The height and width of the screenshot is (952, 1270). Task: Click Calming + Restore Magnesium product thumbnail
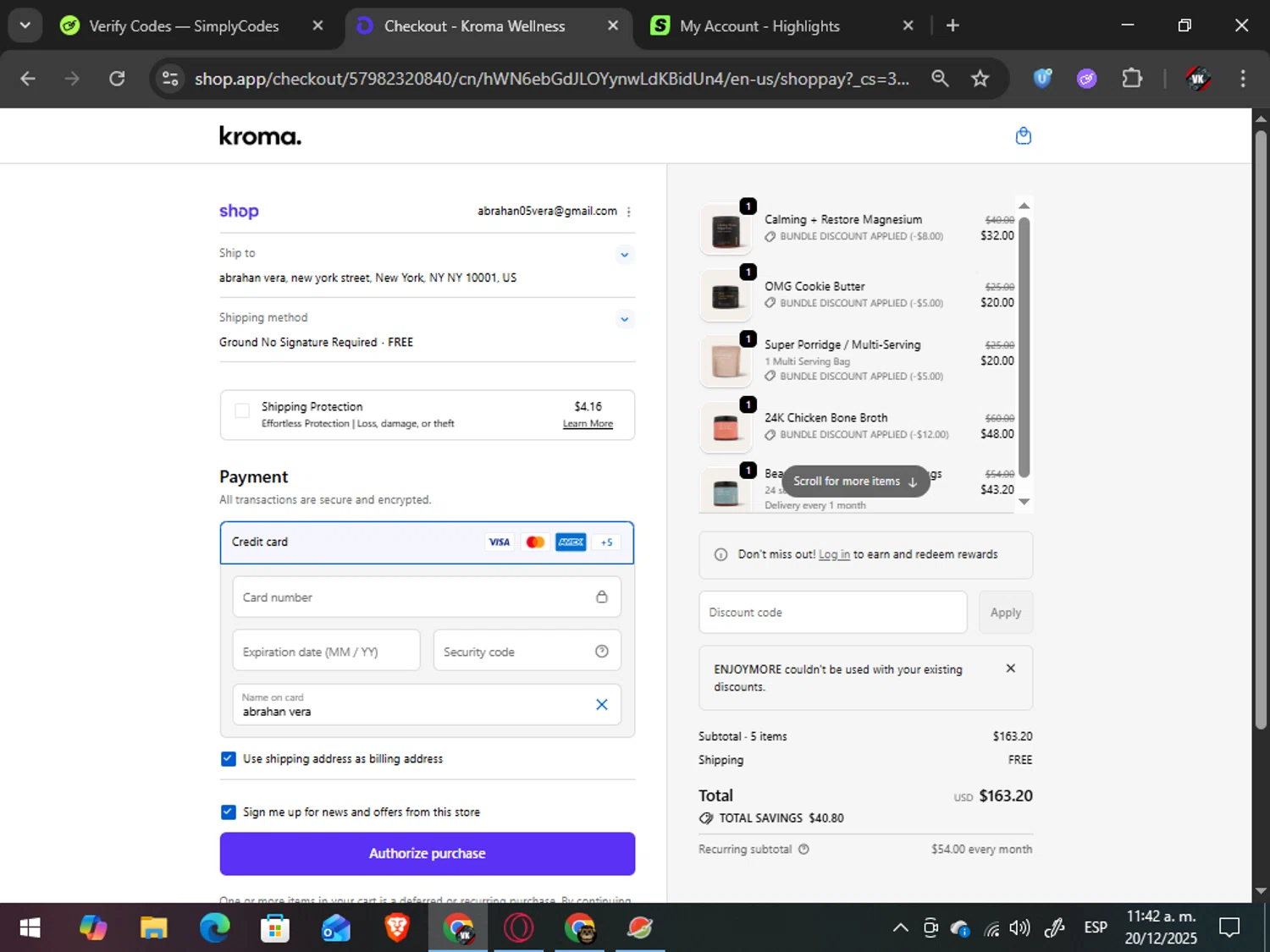[x=726, y=229]
